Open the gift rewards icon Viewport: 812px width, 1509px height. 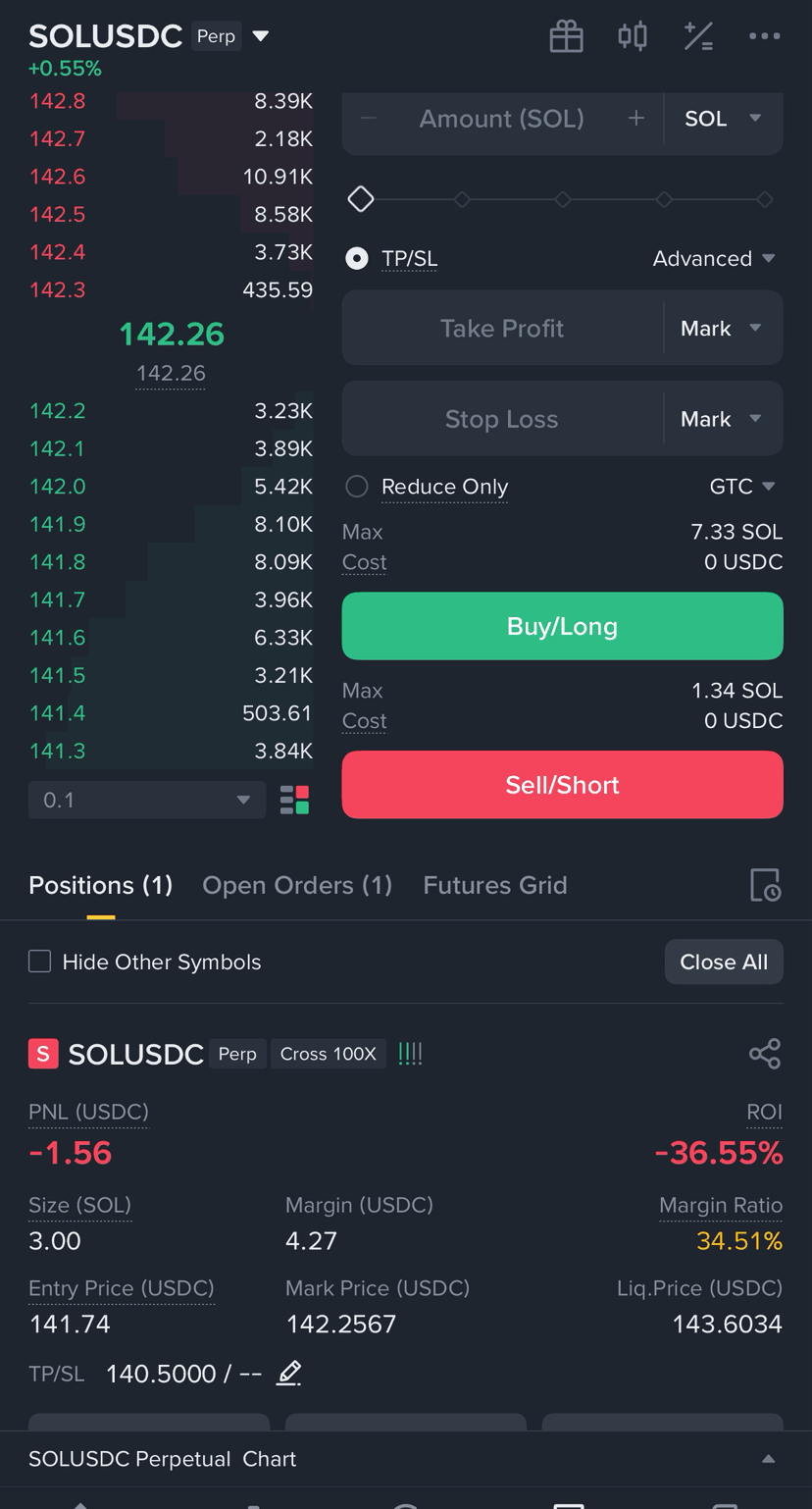tap(566, 37)
